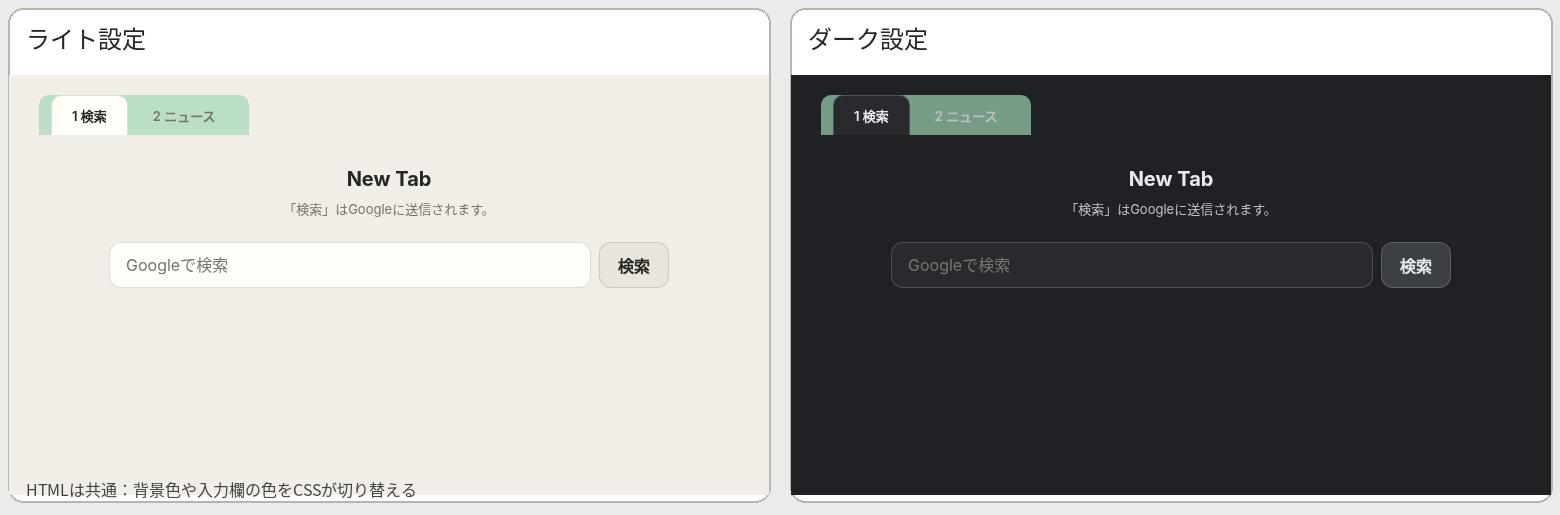Click the 'New Tab' heading in the dark panel
Viewport: 1560px width, 515px height.
click(x=1171, y=179)
